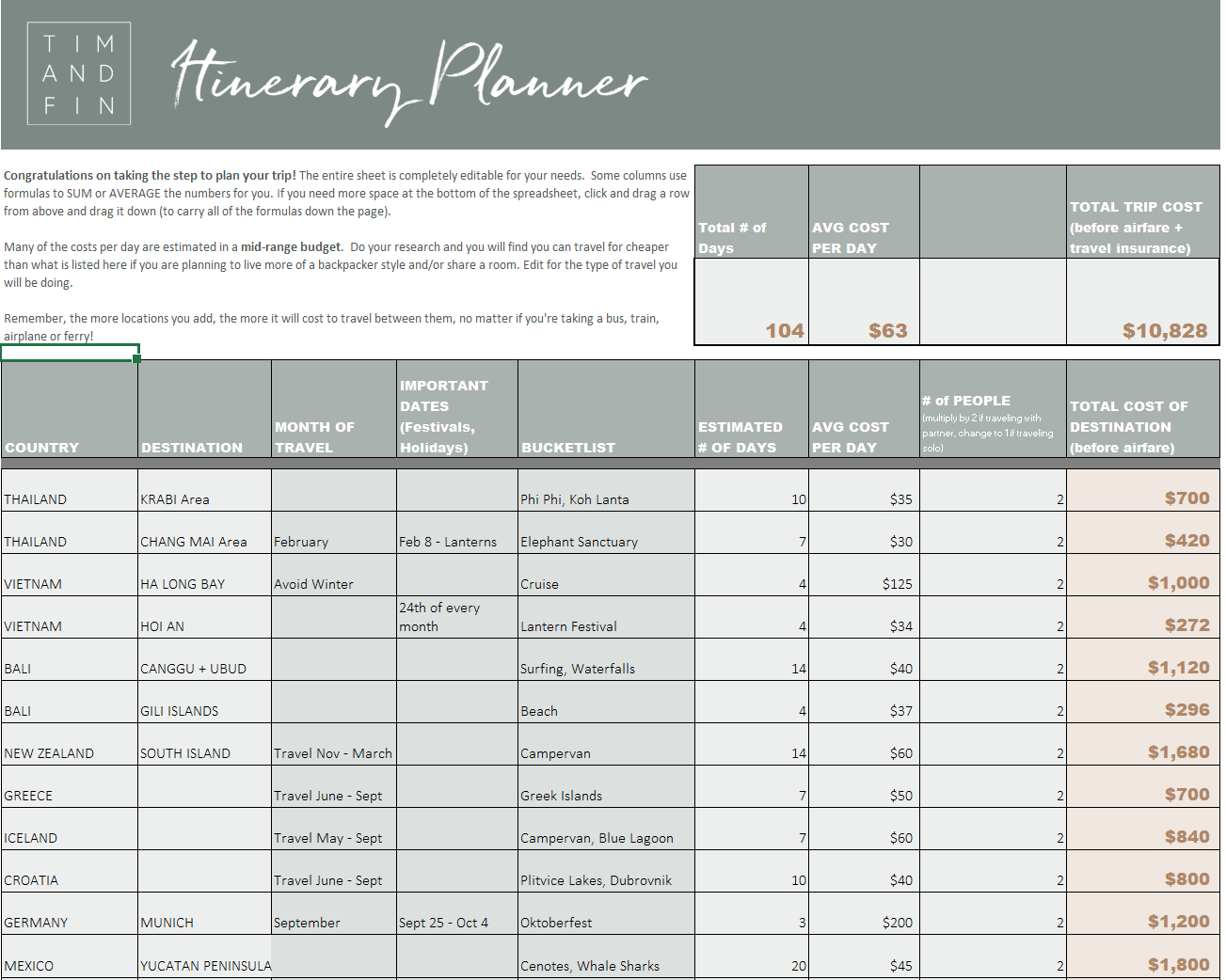Click the Oktoberfest bucketlist cell
The width and height of the screenshot is (1226, 980).
tap(606, 913)
